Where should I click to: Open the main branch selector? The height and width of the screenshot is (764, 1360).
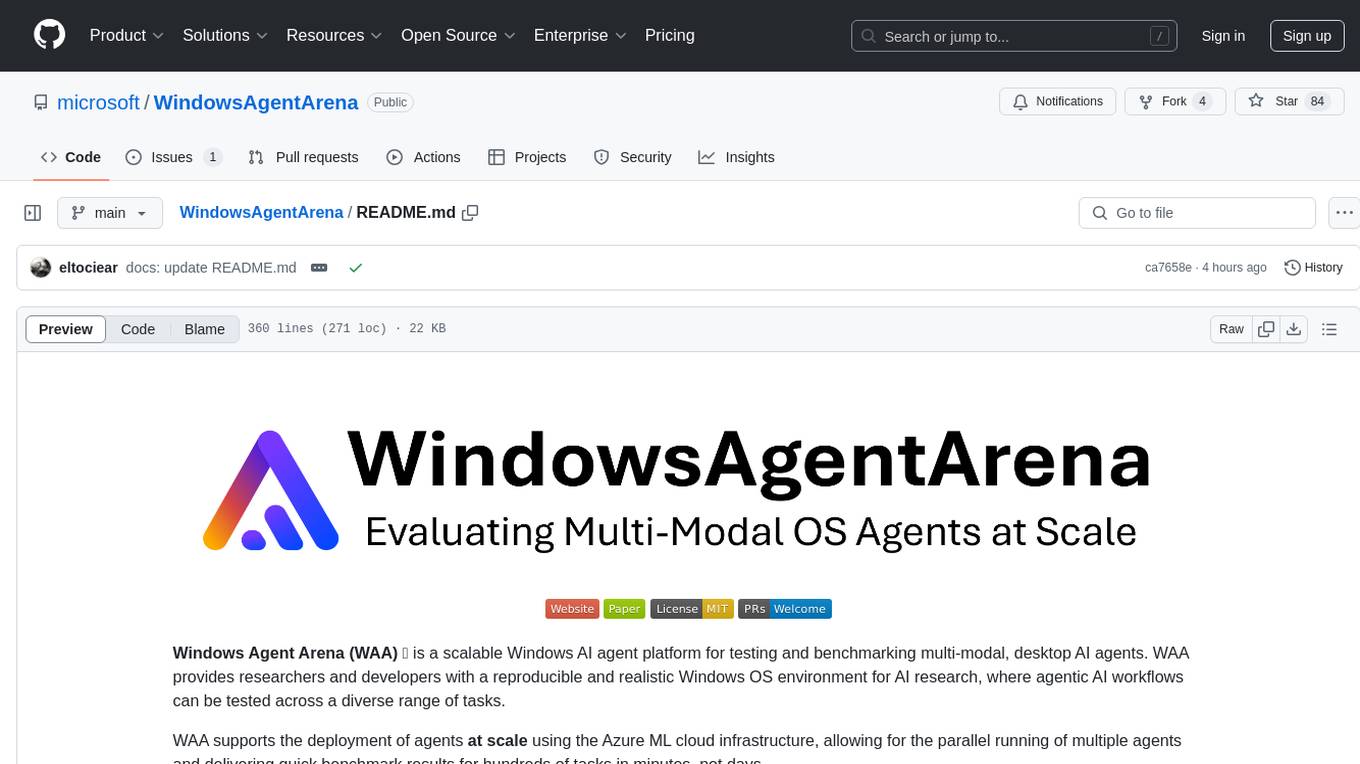coord(109,213)
